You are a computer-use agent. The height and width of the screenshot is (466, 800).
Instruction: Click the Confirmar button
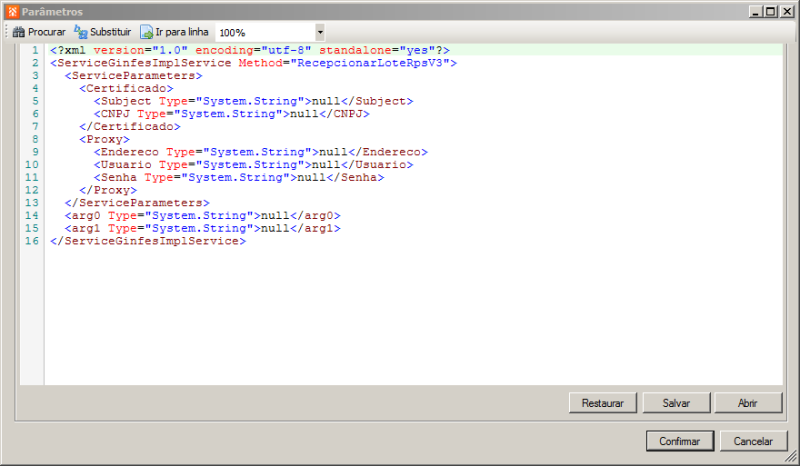[680, 441]
